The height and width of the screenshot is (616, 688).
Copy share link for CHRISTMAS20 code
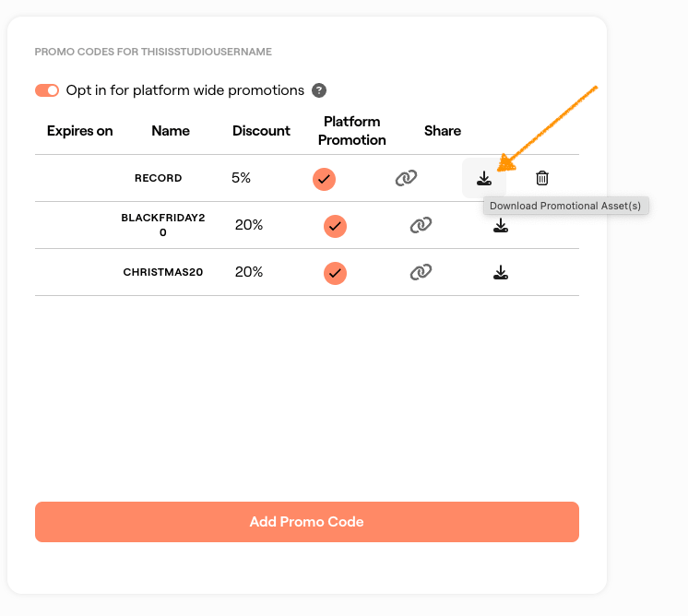pyautogui.click(x=421, y=272)
